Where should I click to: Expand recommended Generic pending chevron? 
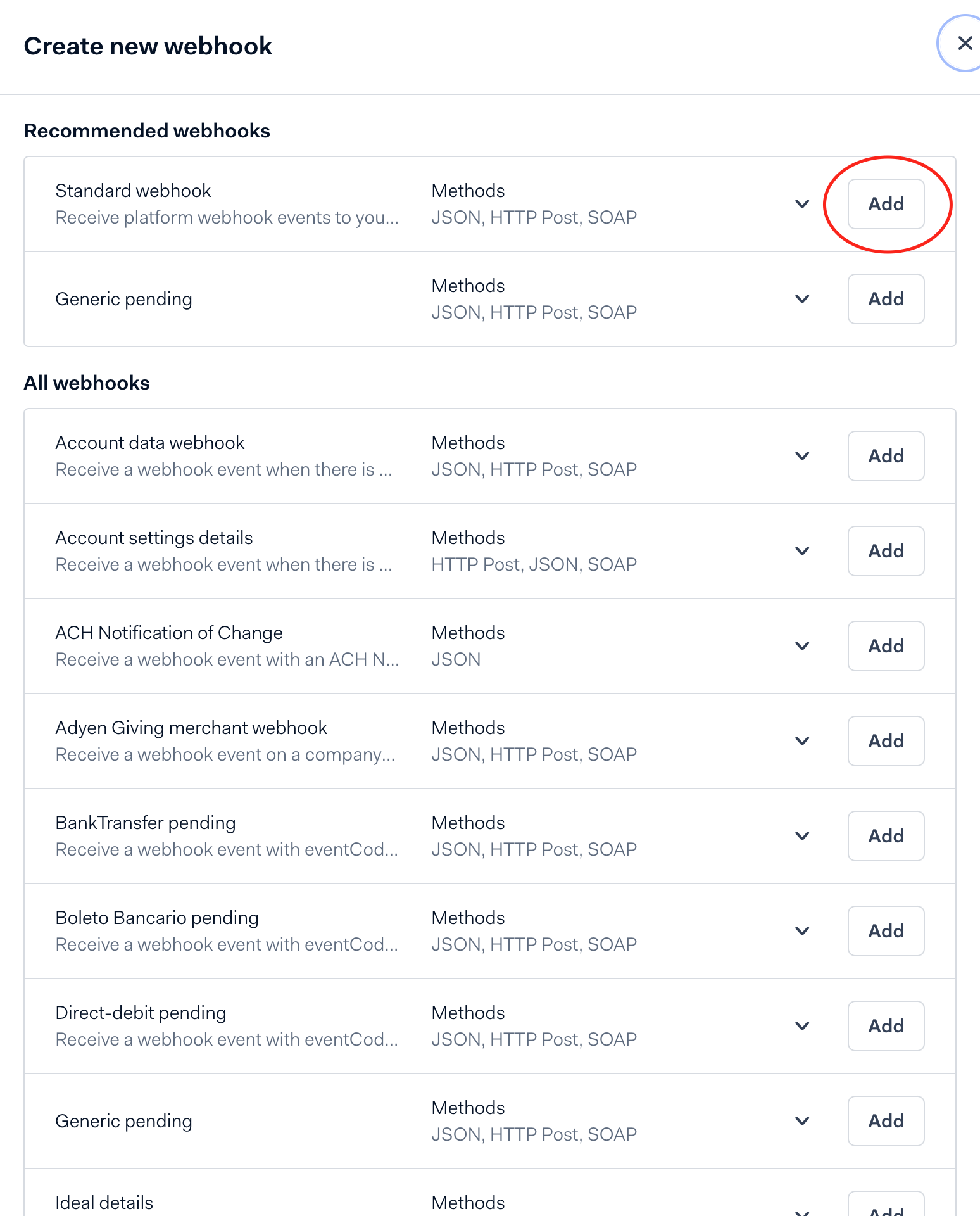tap(802, 299)
